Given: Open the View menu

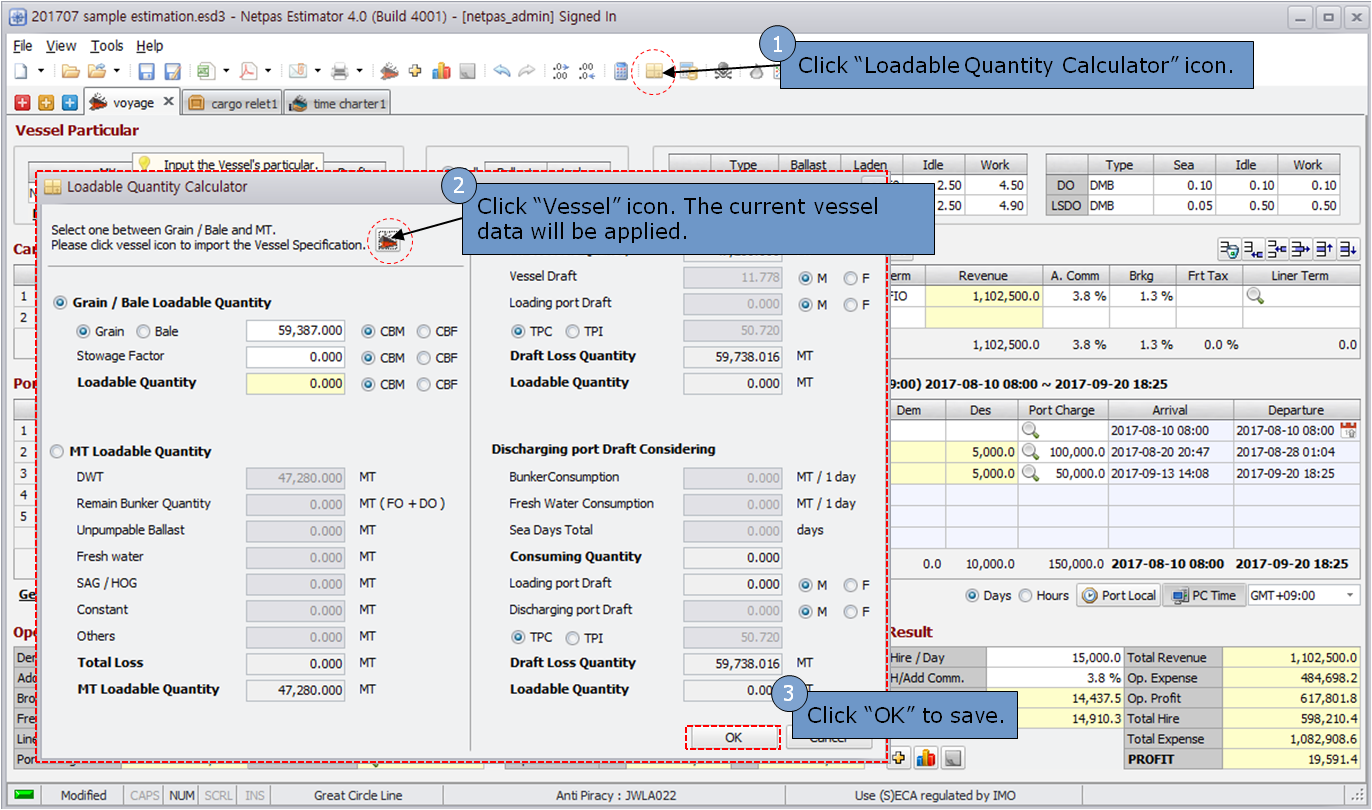Looking at the screenshot, I should pos(61,46).
